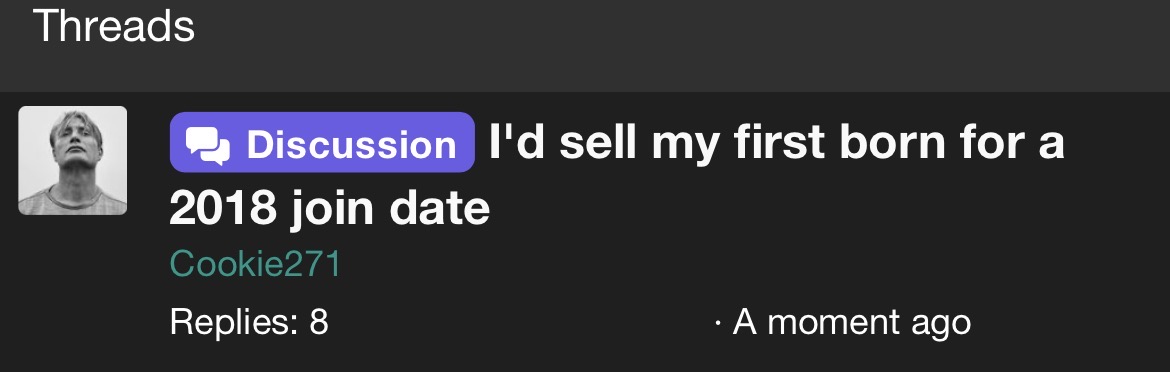1170x372 pixels.
Task: Filter threads by the Discussion prefix
Action: pos(322,142)
